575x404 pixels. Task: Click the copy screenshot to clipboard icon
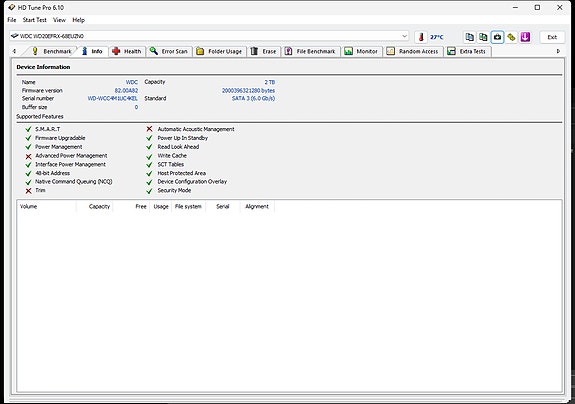click(x=483, y=37)
